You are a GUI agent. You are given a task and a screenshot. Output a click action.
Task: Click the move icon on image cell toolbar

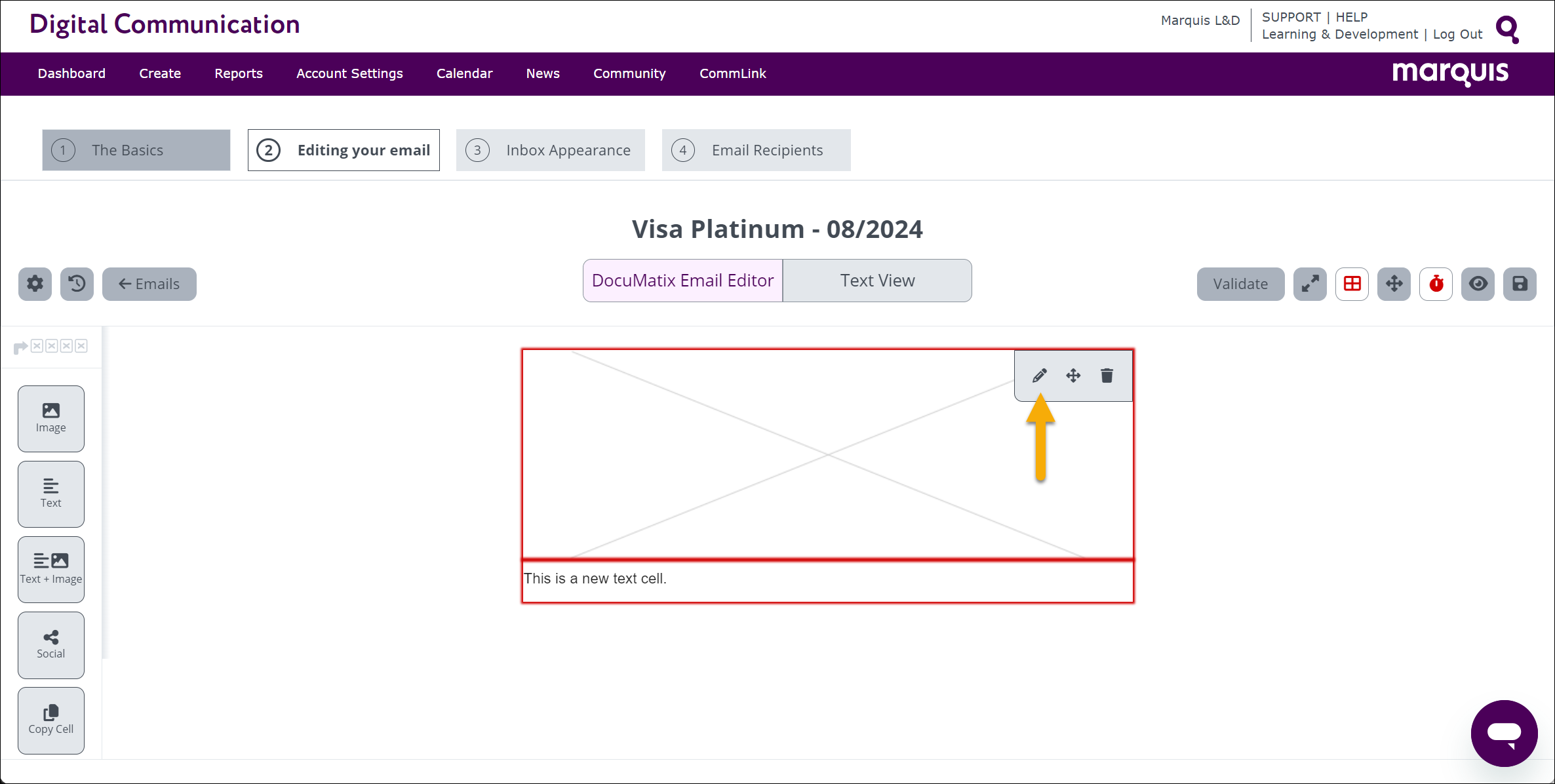pyautogui.click(x=1073, y=376)
